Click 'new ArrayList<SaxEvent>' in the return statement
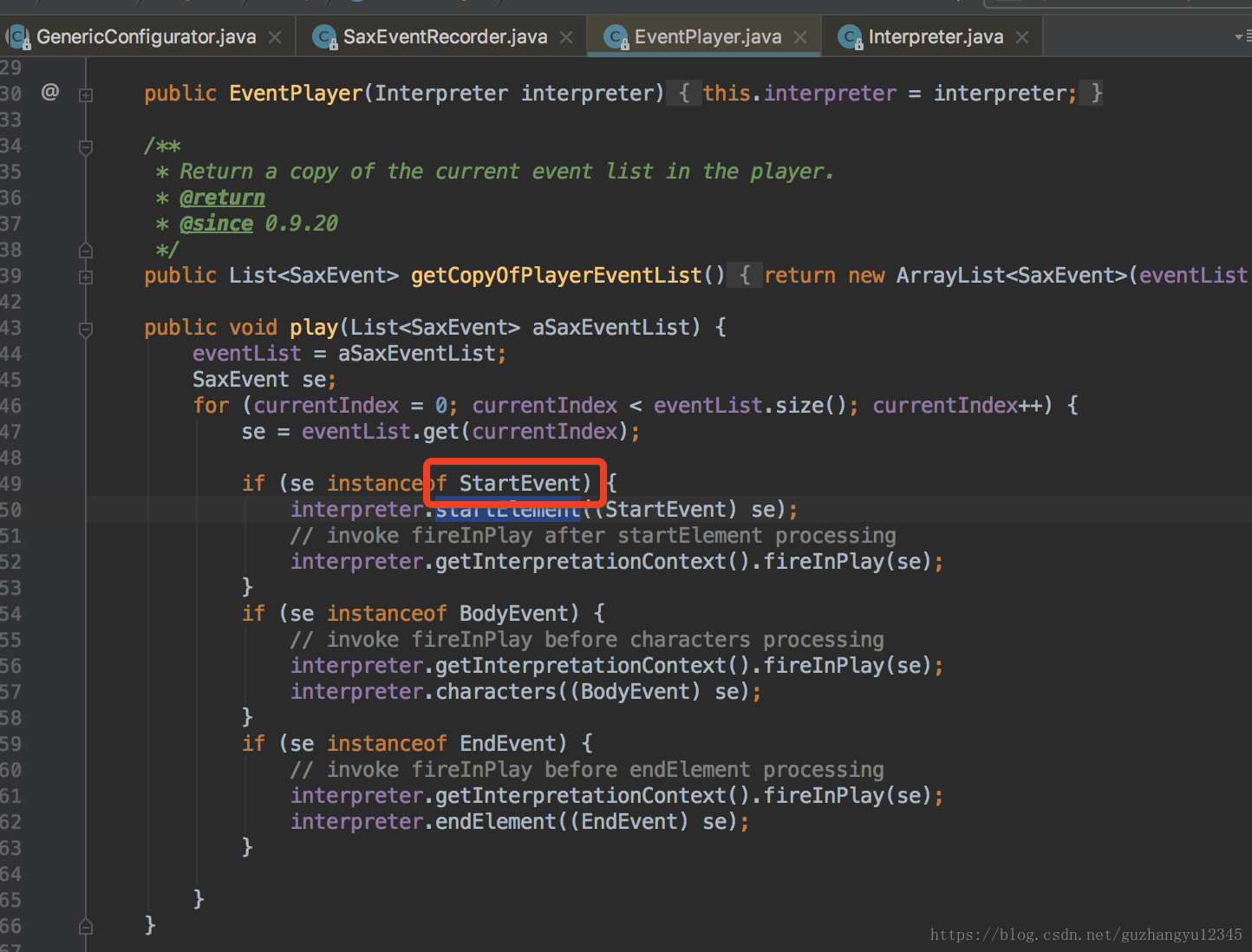 coord(988,276)
